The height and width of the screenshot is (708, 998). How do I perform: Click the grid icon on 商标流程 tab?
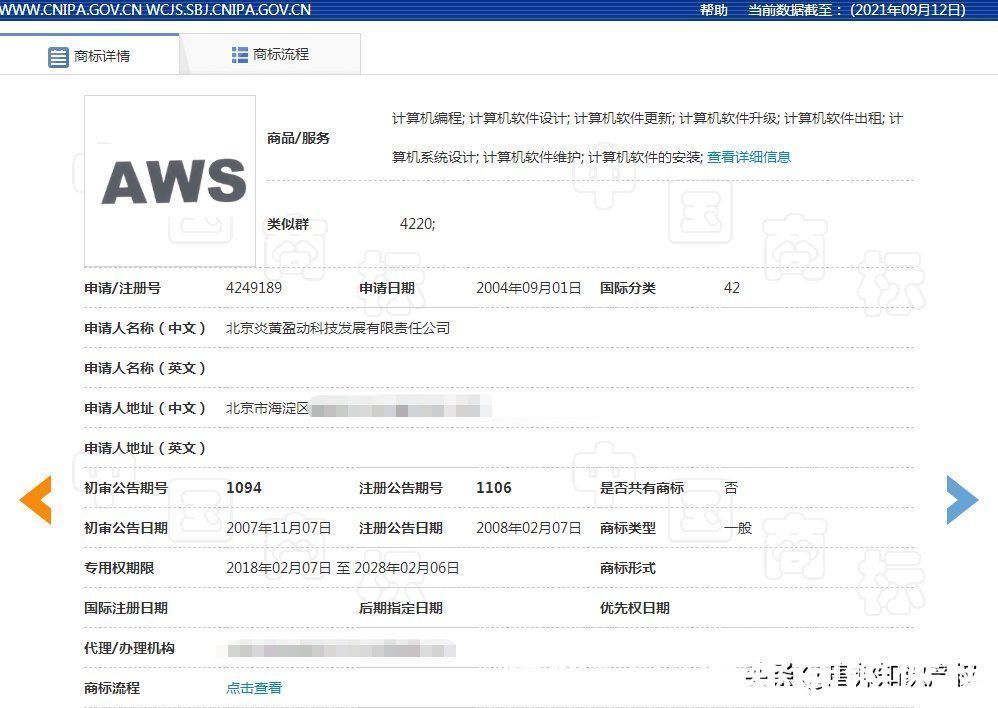pyautogui.click(x=239, y=55)
